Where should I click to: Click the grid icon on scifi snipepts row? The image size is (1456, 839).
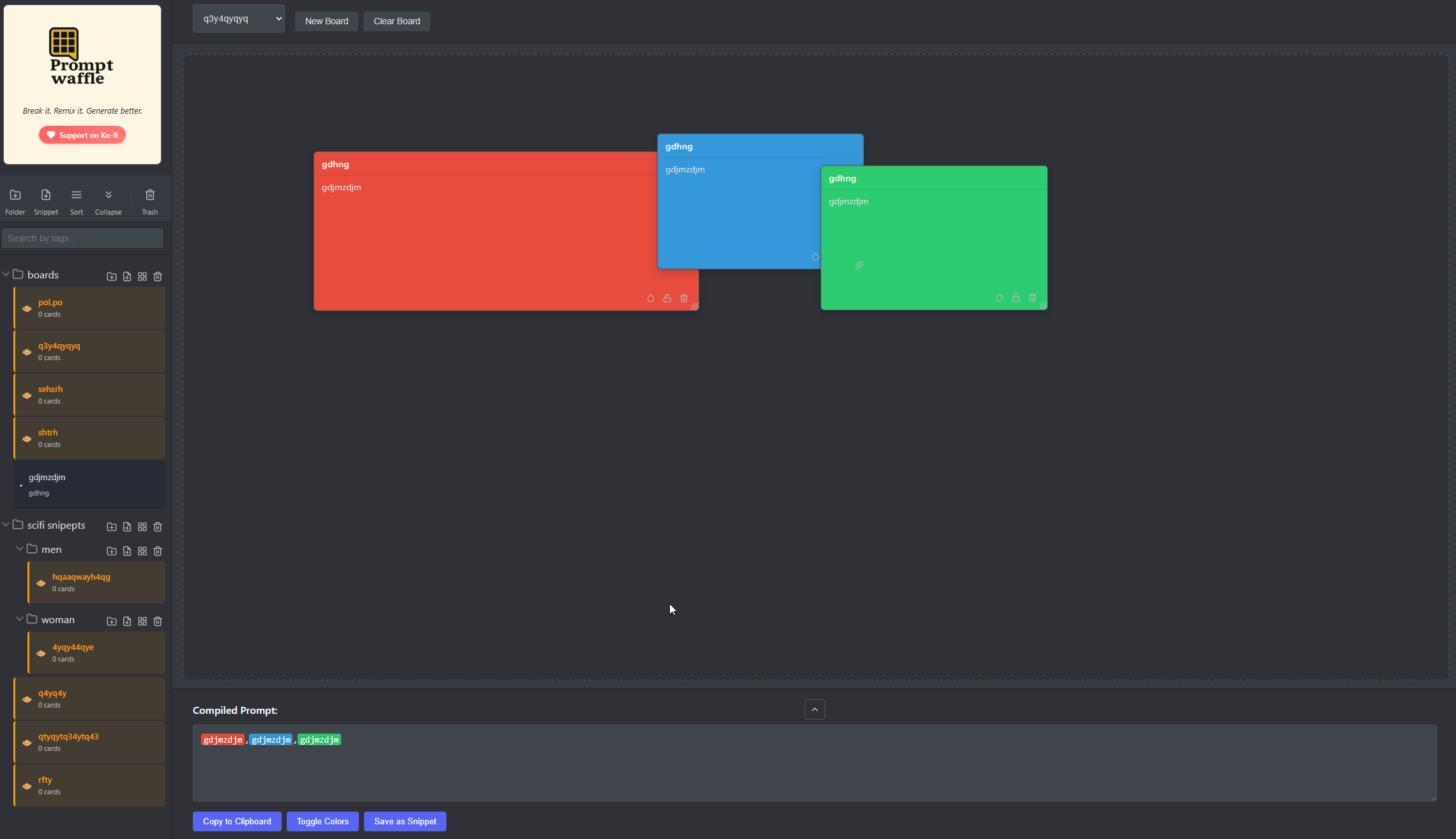(142, 527)
